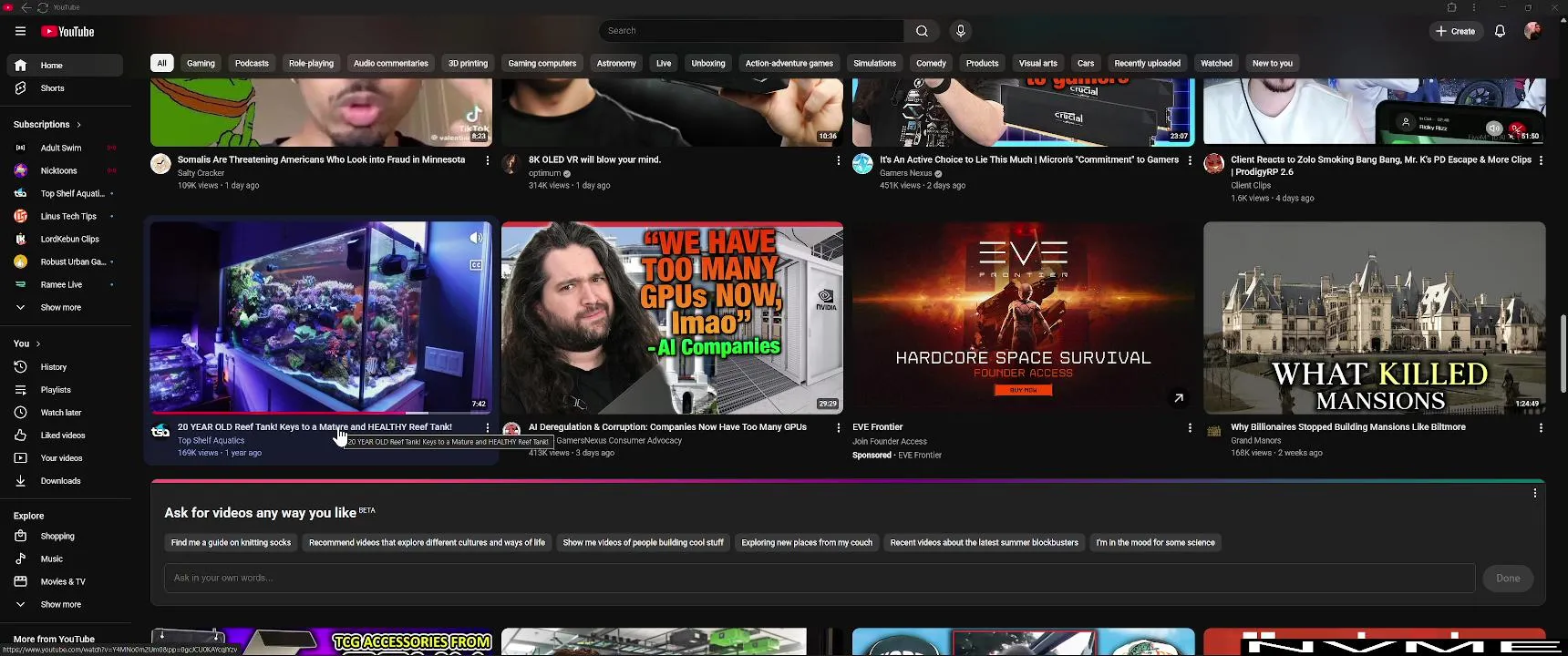Open options for Biltmore mansions video
The image size is (1568, 656).
click(x=1541, y=427)
